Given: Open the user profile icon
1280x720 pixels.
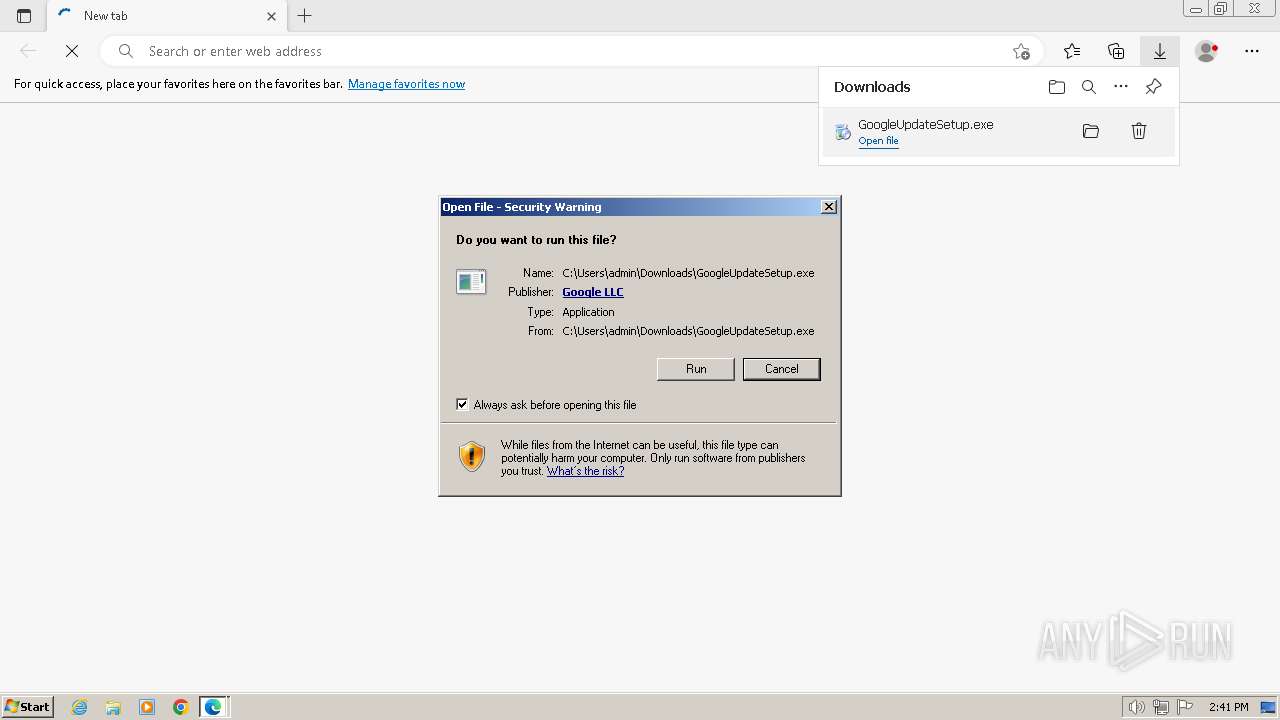Looking at the screenshot, I should (1207, 51).
